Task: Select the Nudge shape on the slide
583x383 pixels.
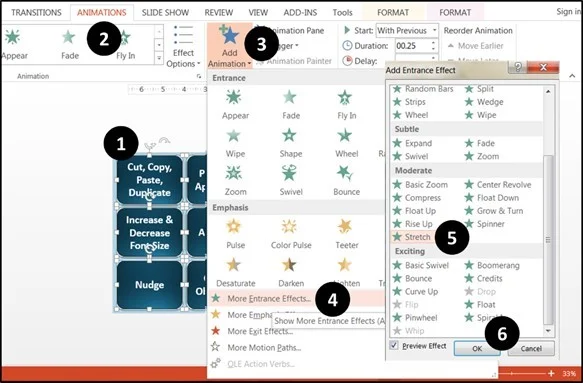Action: coord(149,285)
